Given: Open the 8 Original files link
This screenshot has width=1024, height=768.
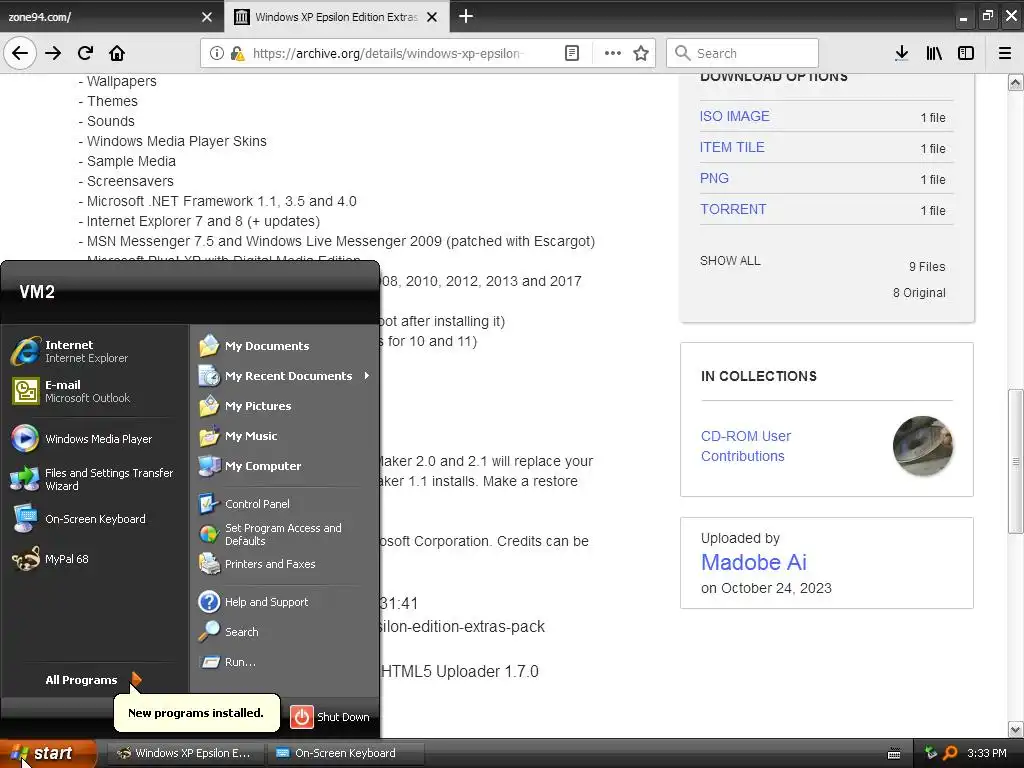Looking at the screenshot, I should pos(919,293).
